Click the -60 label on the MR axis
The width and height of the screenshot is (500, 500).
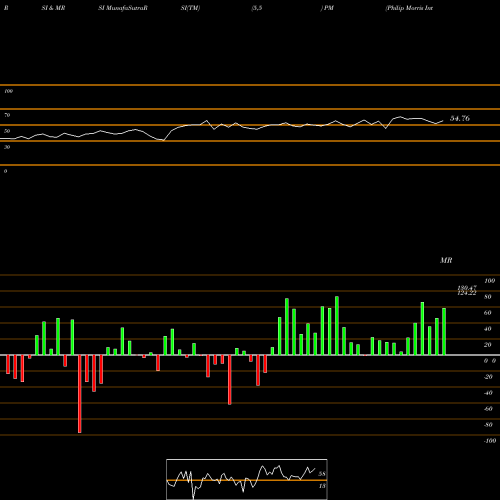coord(488,409)
